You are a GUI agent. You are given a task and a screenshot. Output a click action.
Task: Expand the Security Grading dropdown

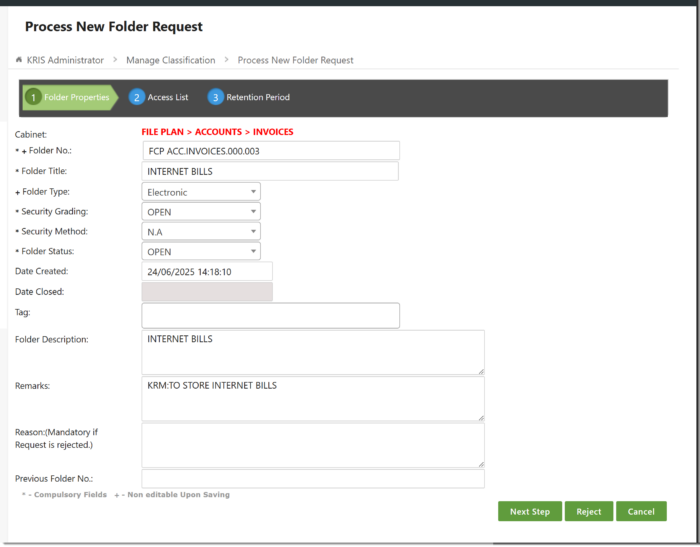(201, 212)
